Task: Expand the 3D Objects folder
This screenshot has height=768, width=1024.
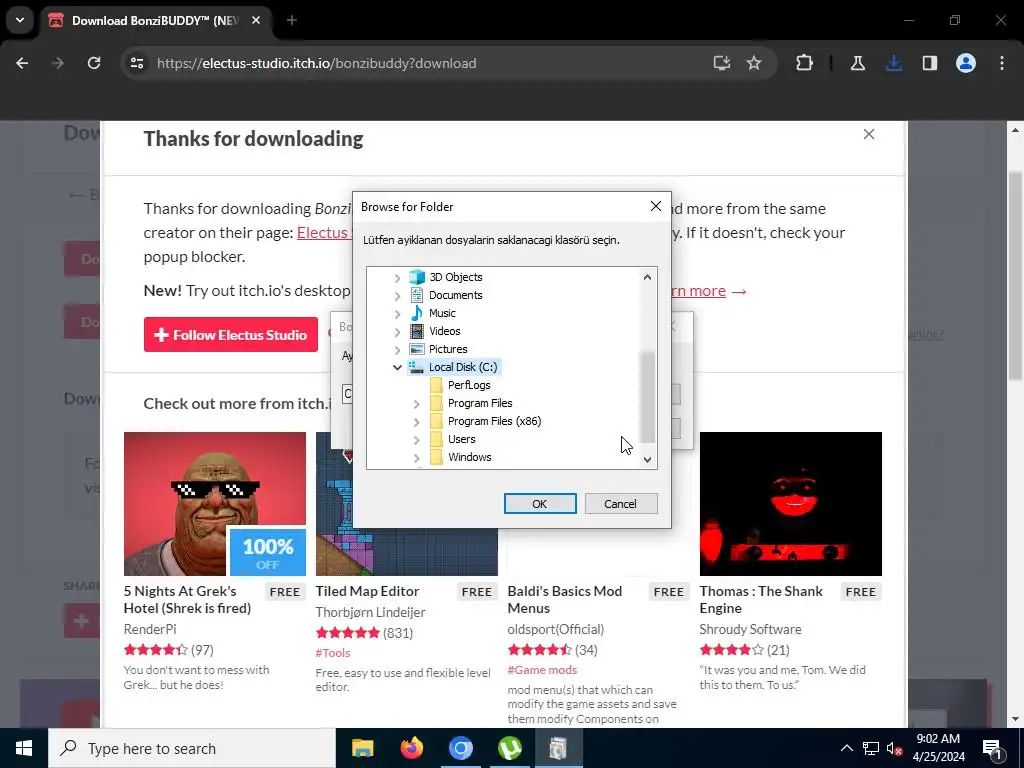Action: coord(397,278)
